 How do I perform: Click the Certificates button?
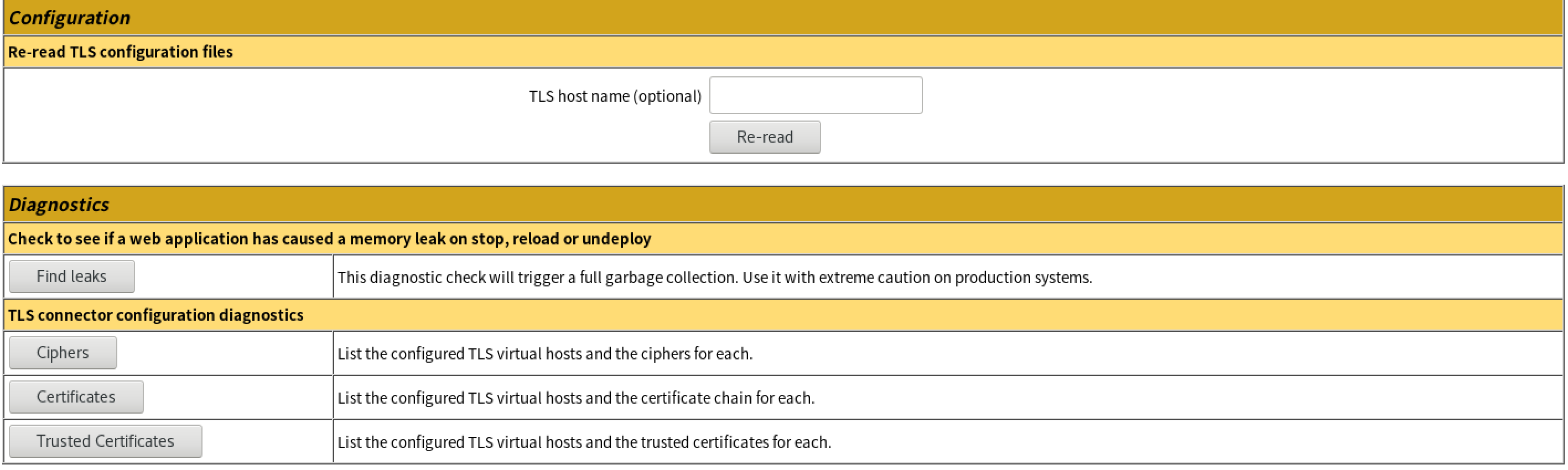[76, 397]
